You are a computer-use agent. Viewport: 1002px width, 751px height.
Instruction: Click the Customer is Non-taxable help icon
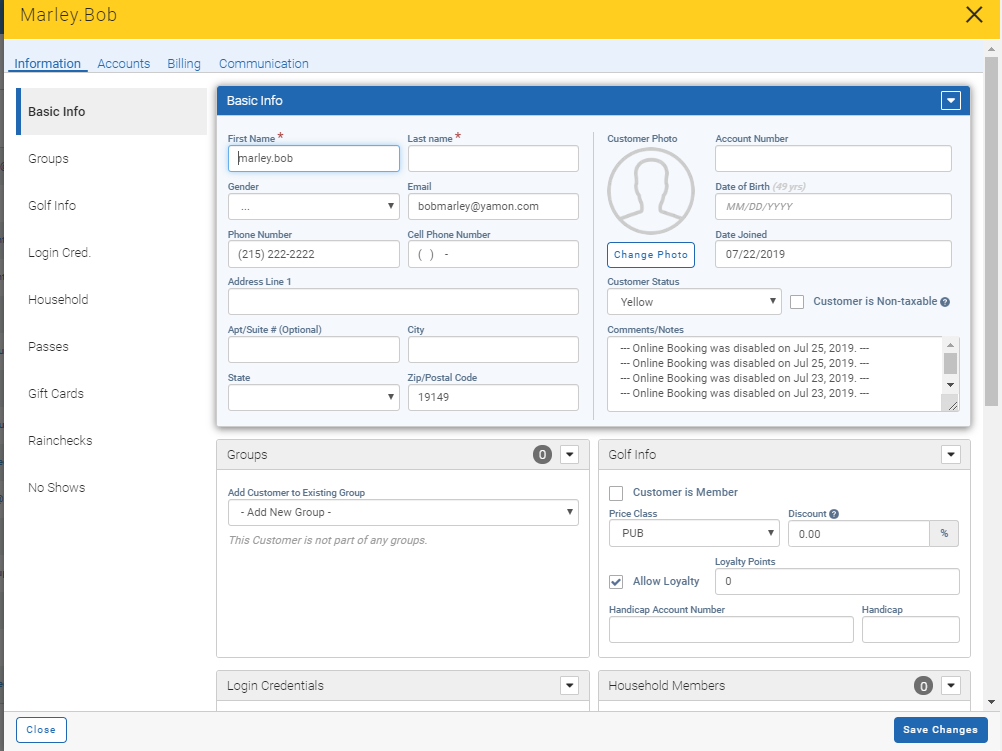click(x=945, y=302)
